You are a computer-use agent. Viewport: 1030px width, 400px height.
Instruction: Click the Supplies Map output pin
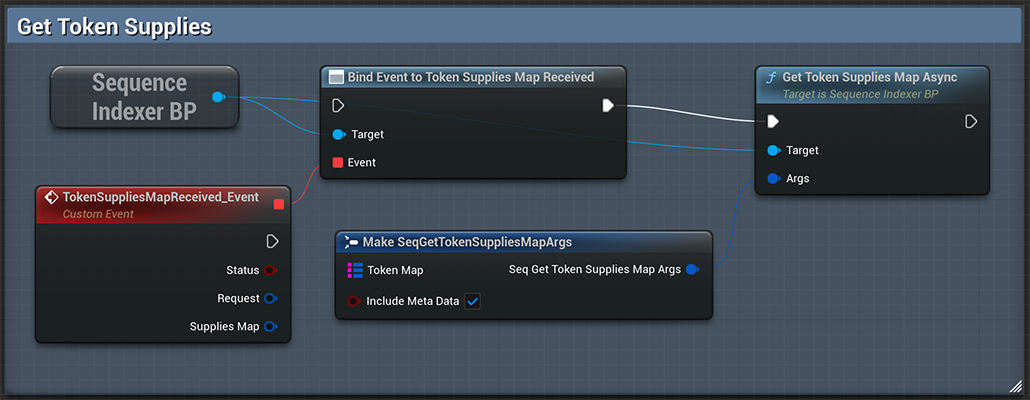(x=270, y=326)
